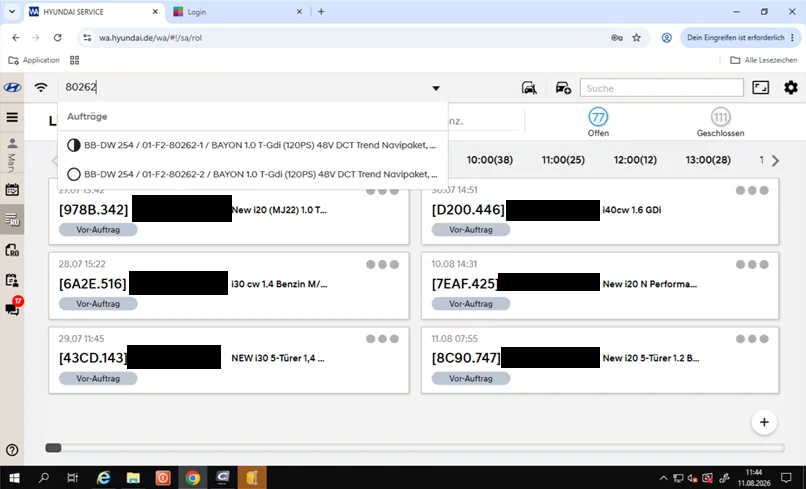
Task: Open the help question mark icon
Action: click(x=12, y=450)
